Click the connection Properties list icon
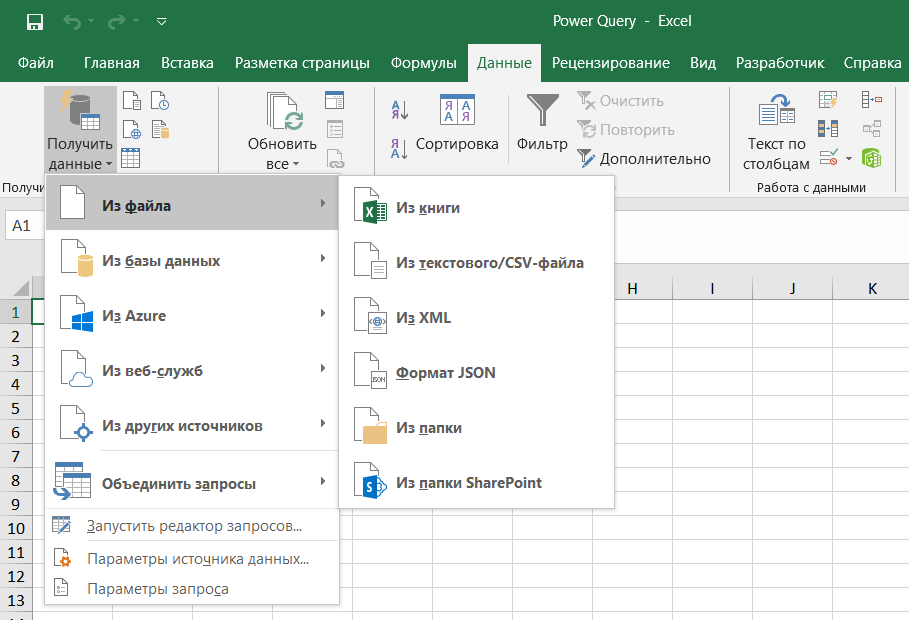The height and width of the screenshot is (620, 909). [334, 129]
